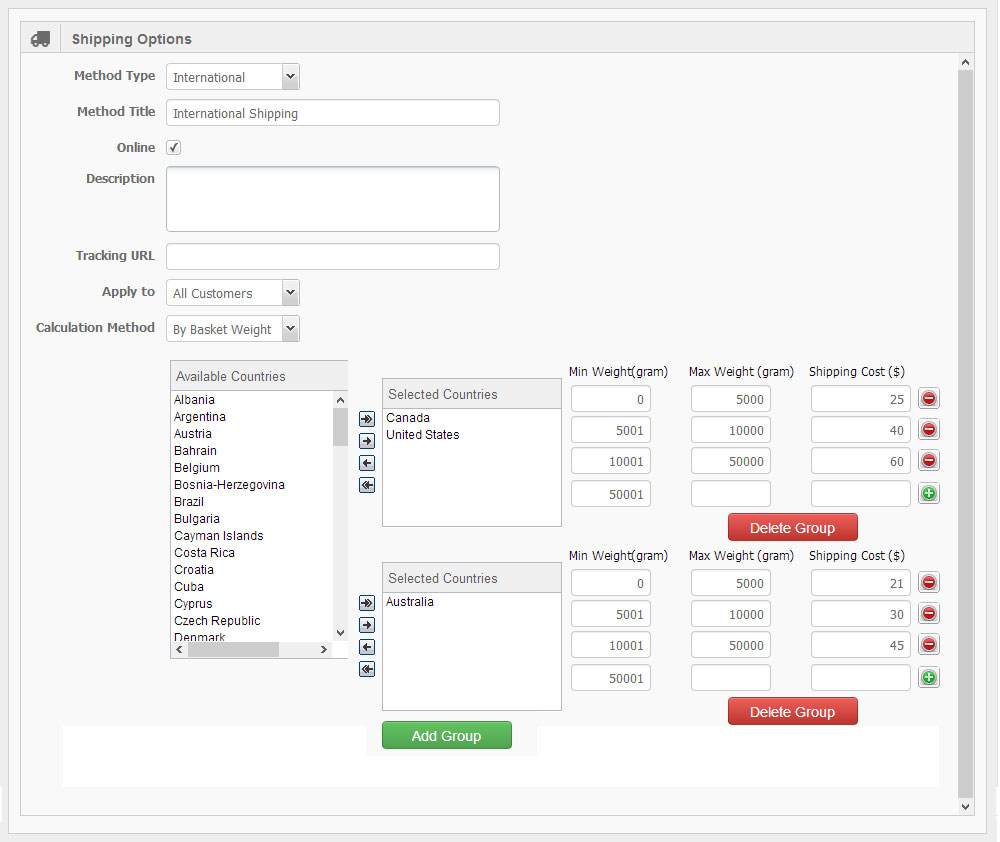Move selected country into Australia group
Screen dimensions: 1000x842
[367, 624]
